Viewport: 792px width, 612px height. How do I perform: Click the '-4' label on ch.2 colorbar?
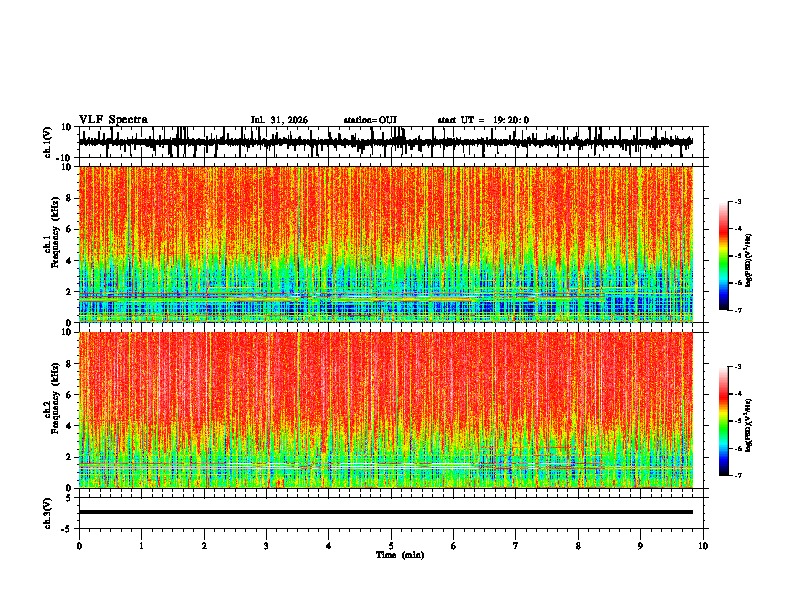point(737,394)
